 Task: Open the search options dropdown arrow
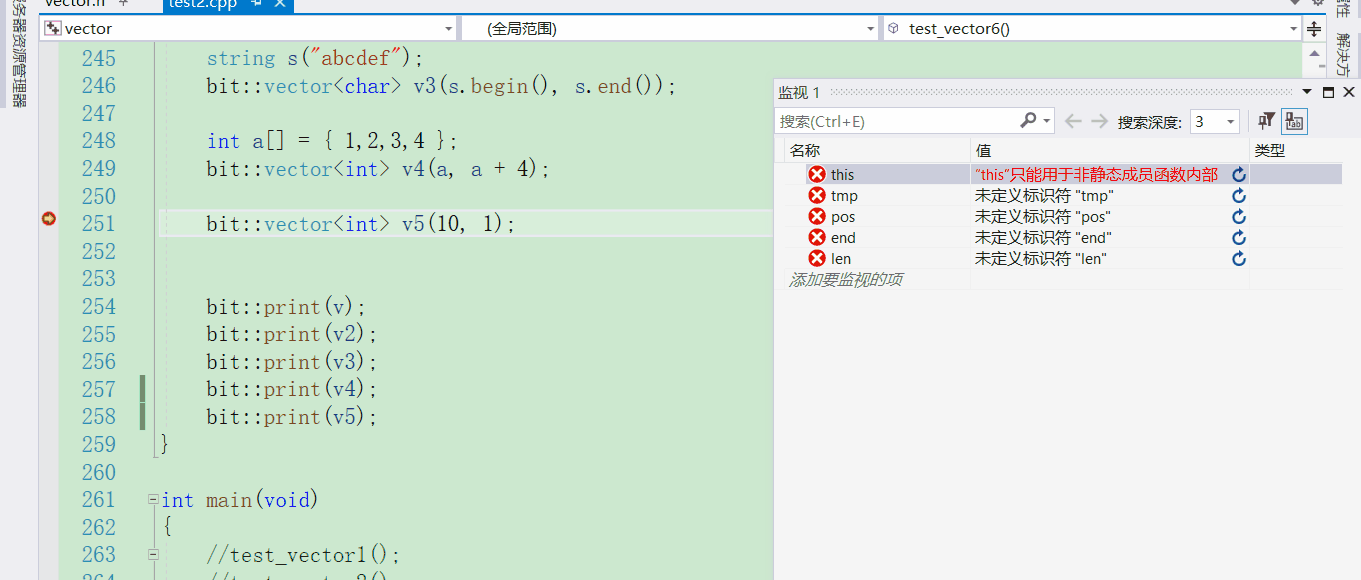(x=1046, y=122)
